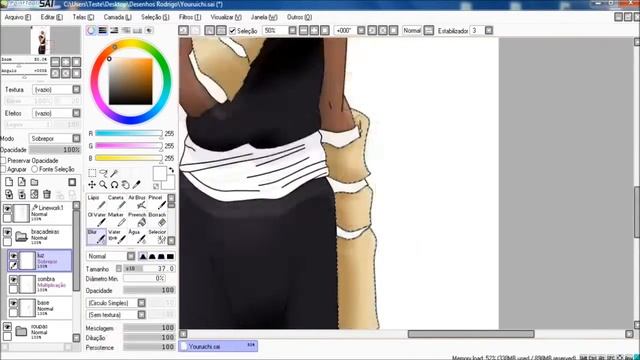Choose the Selecionar selection pen tool
The image size is (640, 360).
coord(157,236)
